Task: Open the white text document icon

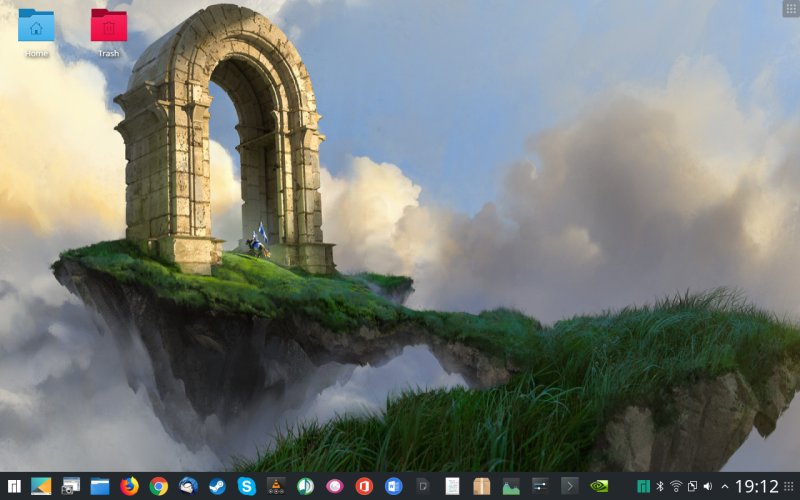Action: click(452, 486)
